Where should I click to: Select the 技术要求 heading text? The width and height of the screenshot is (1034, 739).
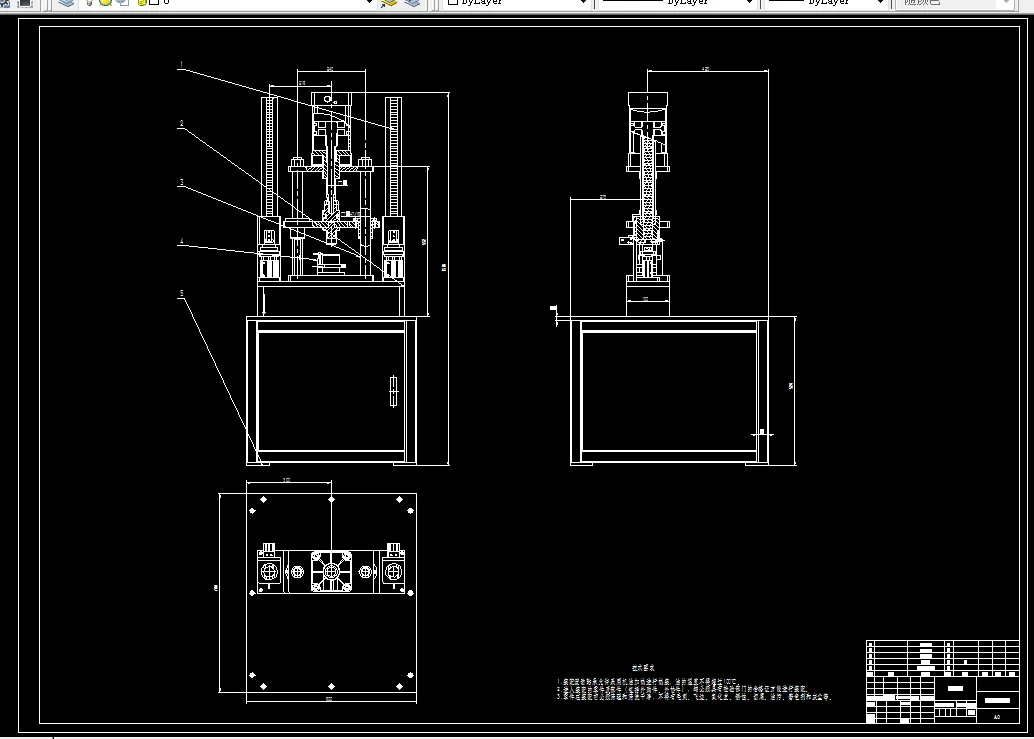[643, 667]
